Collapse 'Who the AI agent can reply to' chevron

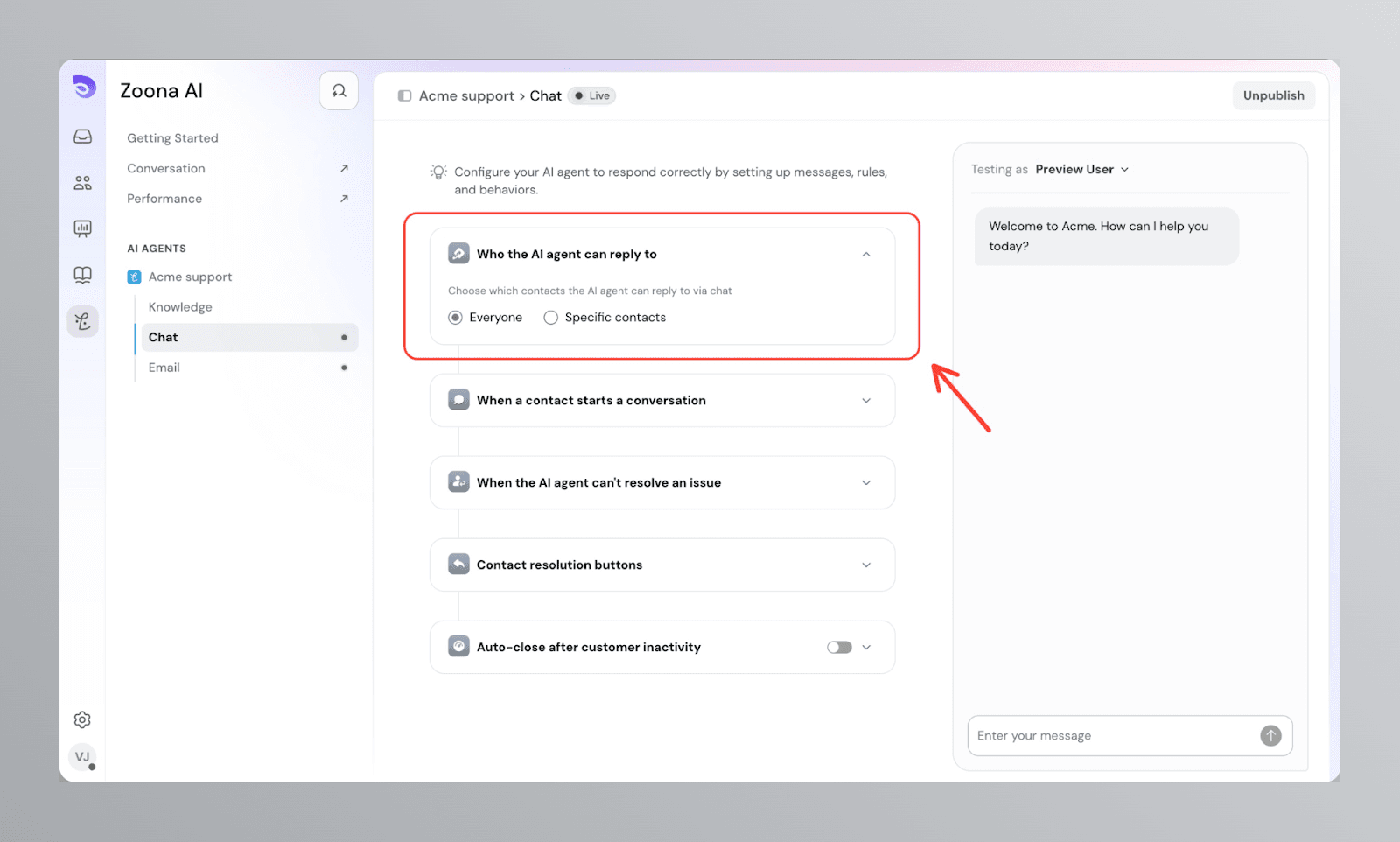[x=866, y=255]
